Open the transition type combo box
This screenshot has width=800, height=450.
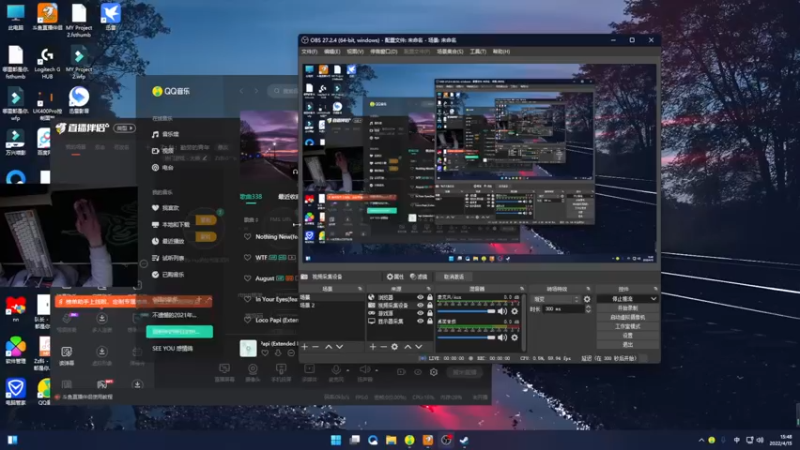click(556, 299)
